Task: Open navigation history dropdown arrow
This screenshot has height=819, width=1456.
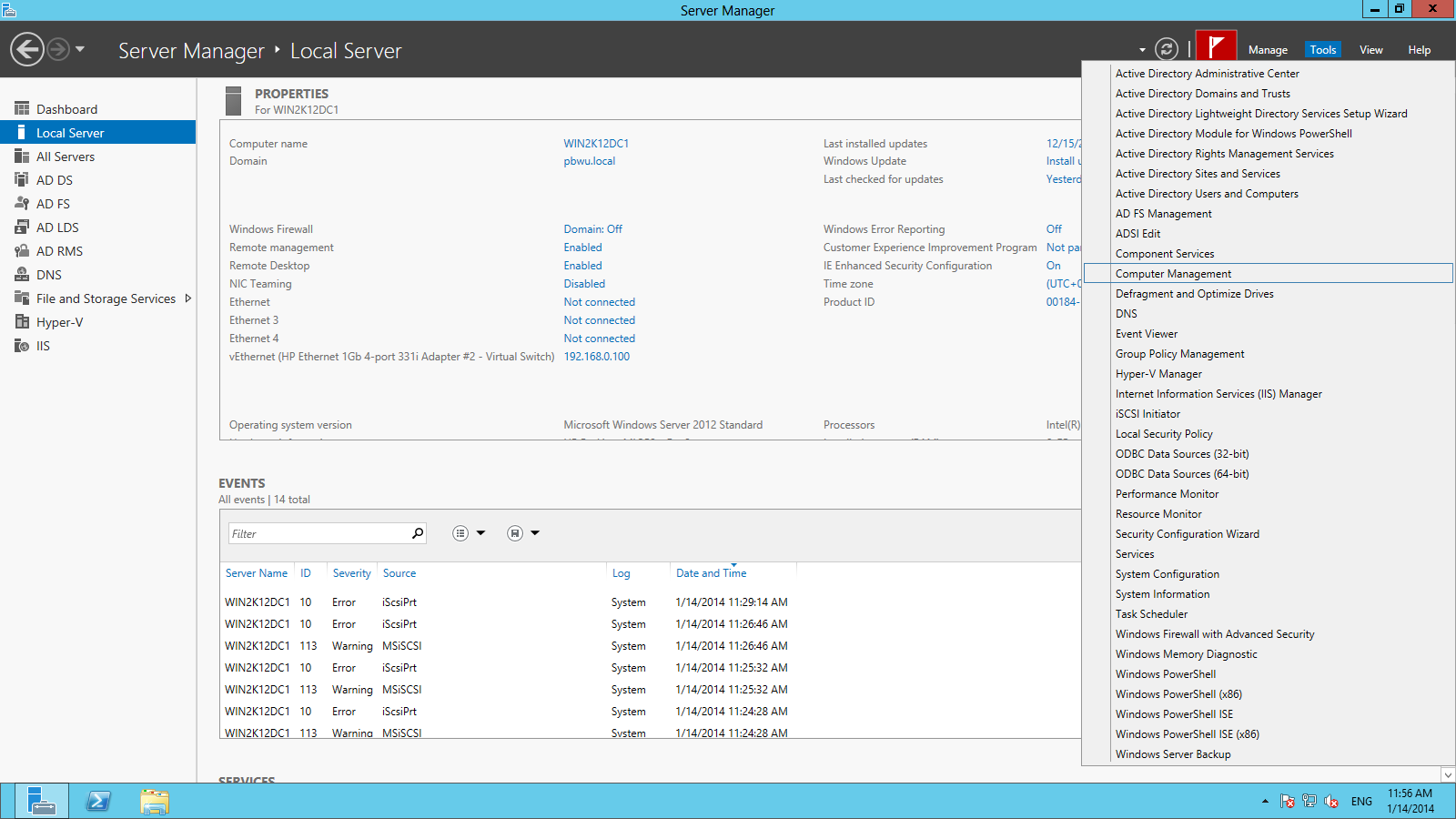Action: click(80, 49)
